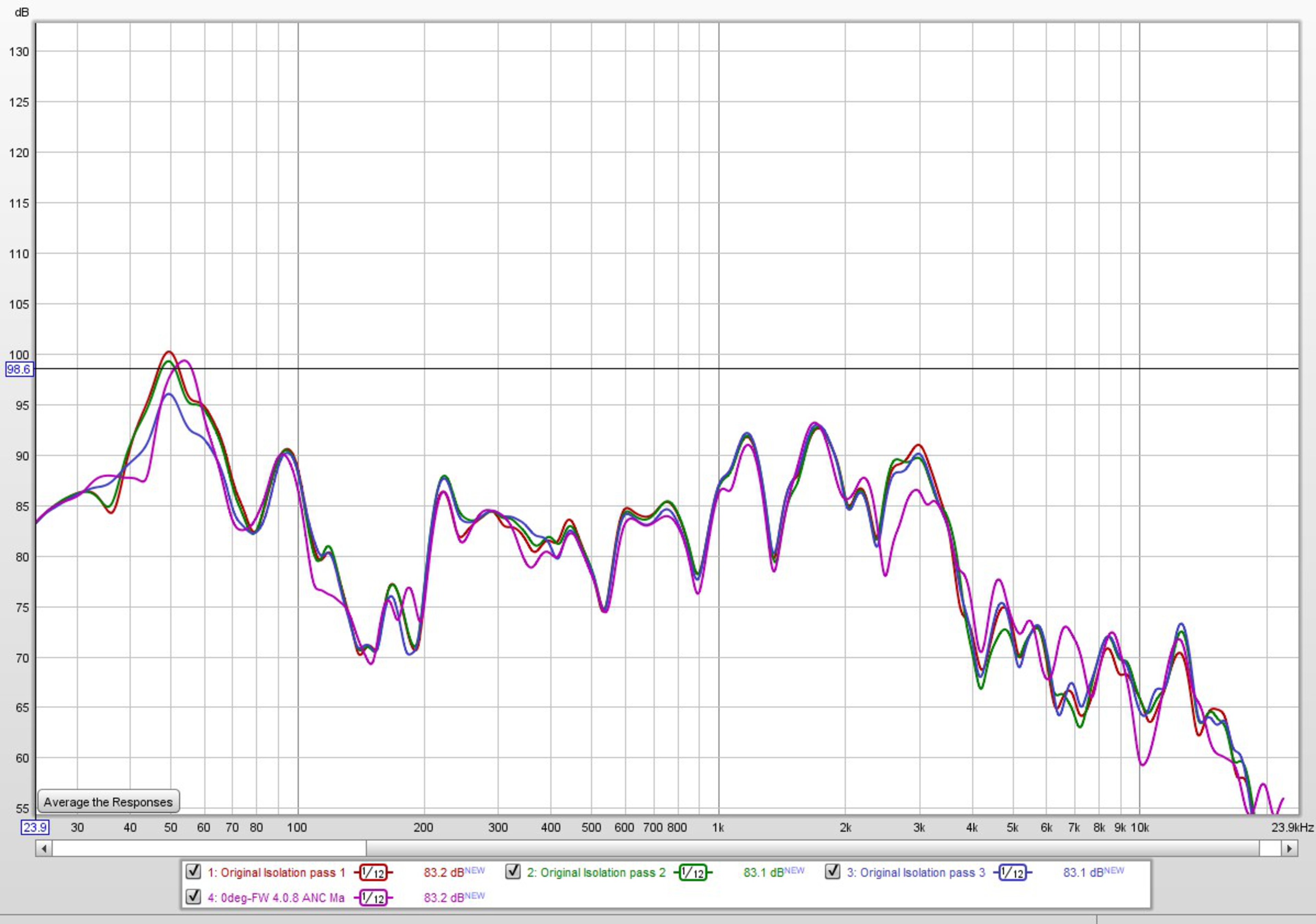Click the left scrollbar arrow button

pyautogui.click(x=44, y=848)
